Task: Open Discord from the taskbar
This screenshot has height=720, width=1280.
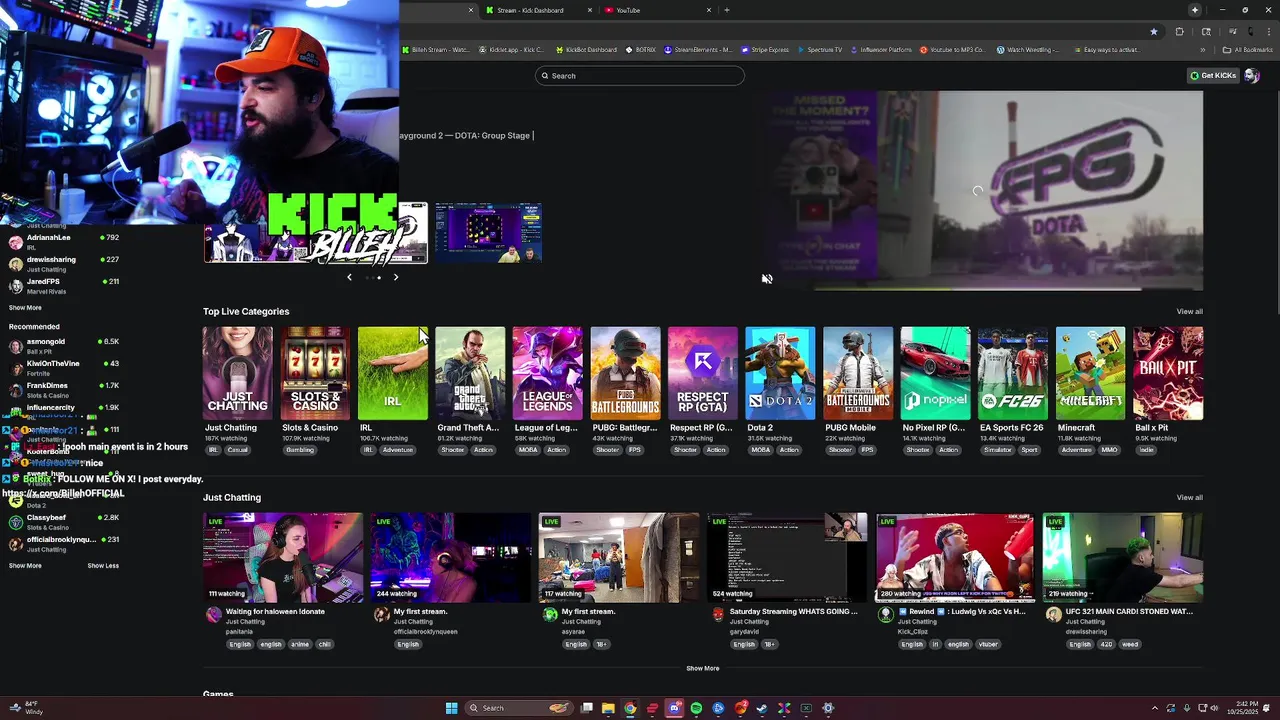Action: (674, 708)
